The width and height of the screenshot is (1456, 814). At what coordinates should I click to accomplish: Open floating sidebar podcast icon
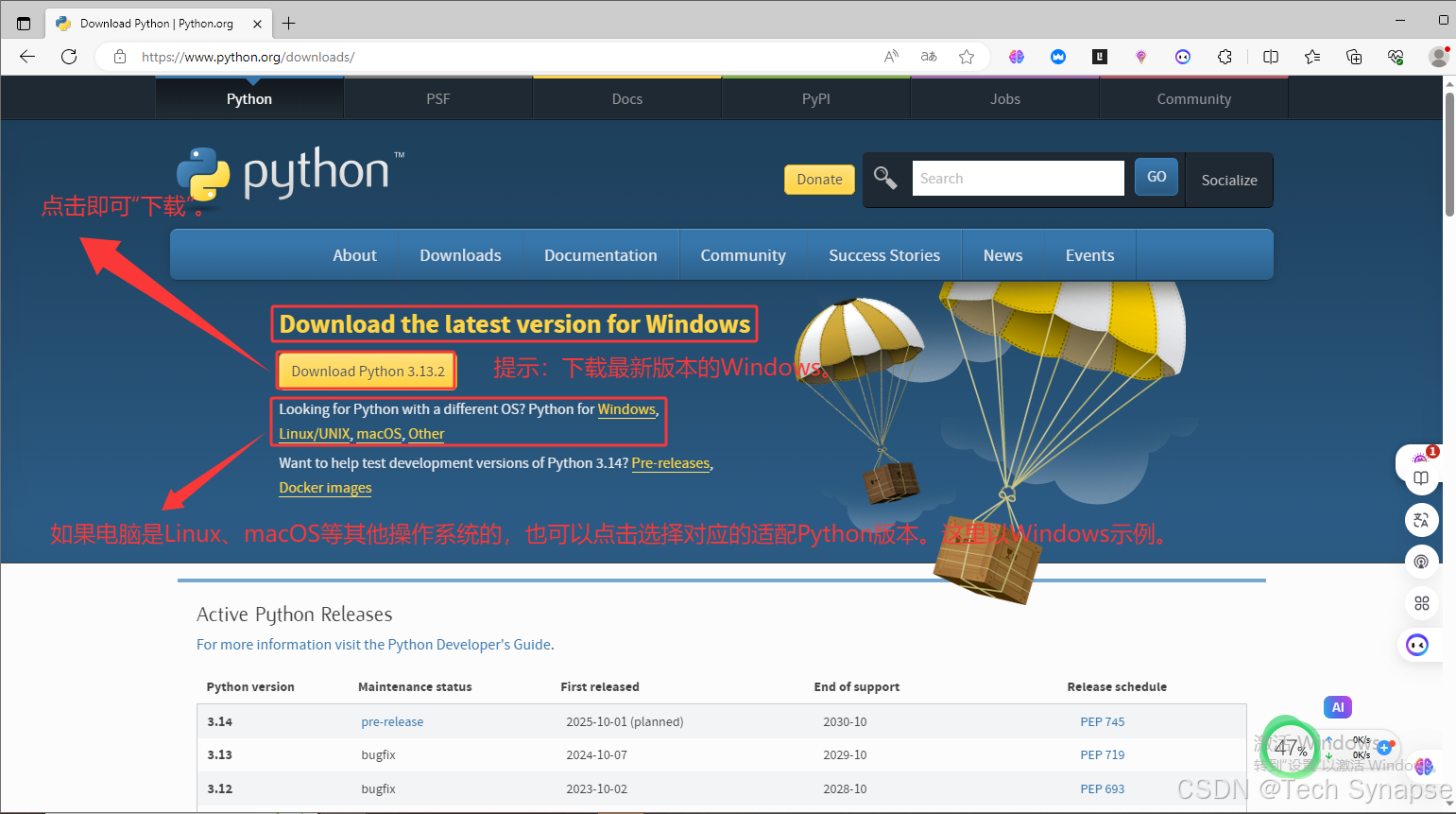coord(1421,562)
